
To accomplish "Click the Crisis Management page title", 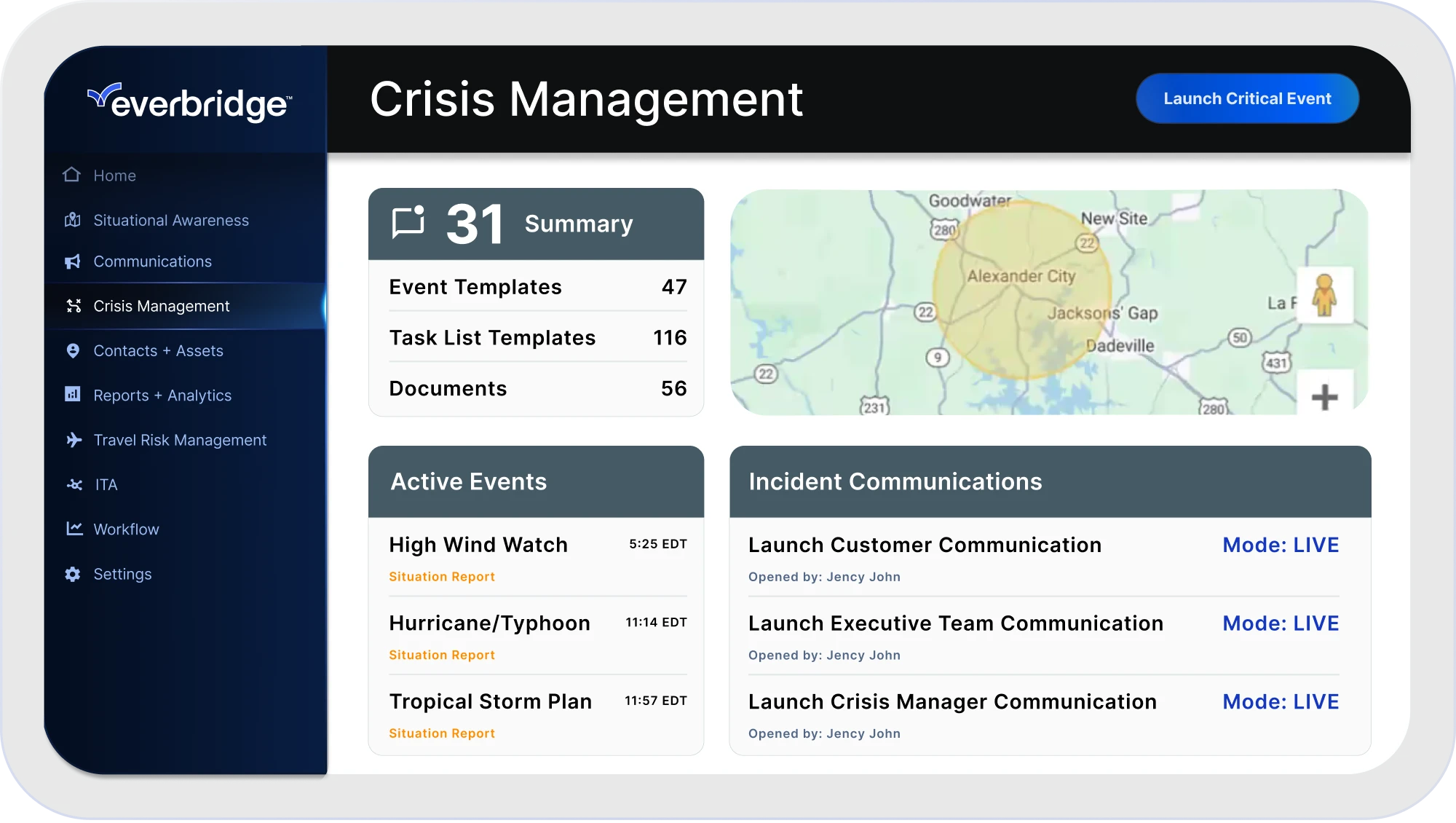I will (x=586, y=99).
